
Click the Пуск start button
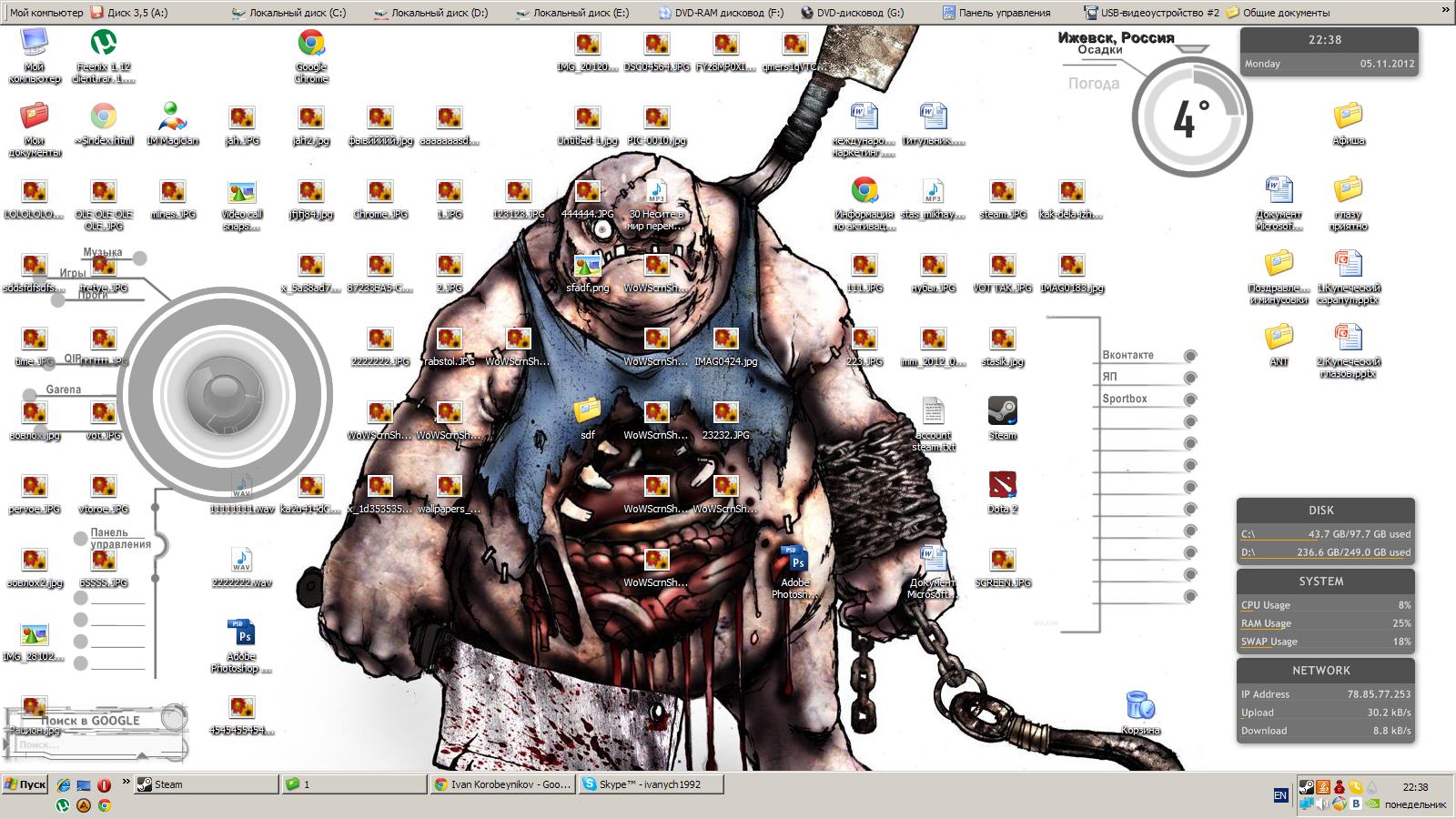(x=25, y=784)
